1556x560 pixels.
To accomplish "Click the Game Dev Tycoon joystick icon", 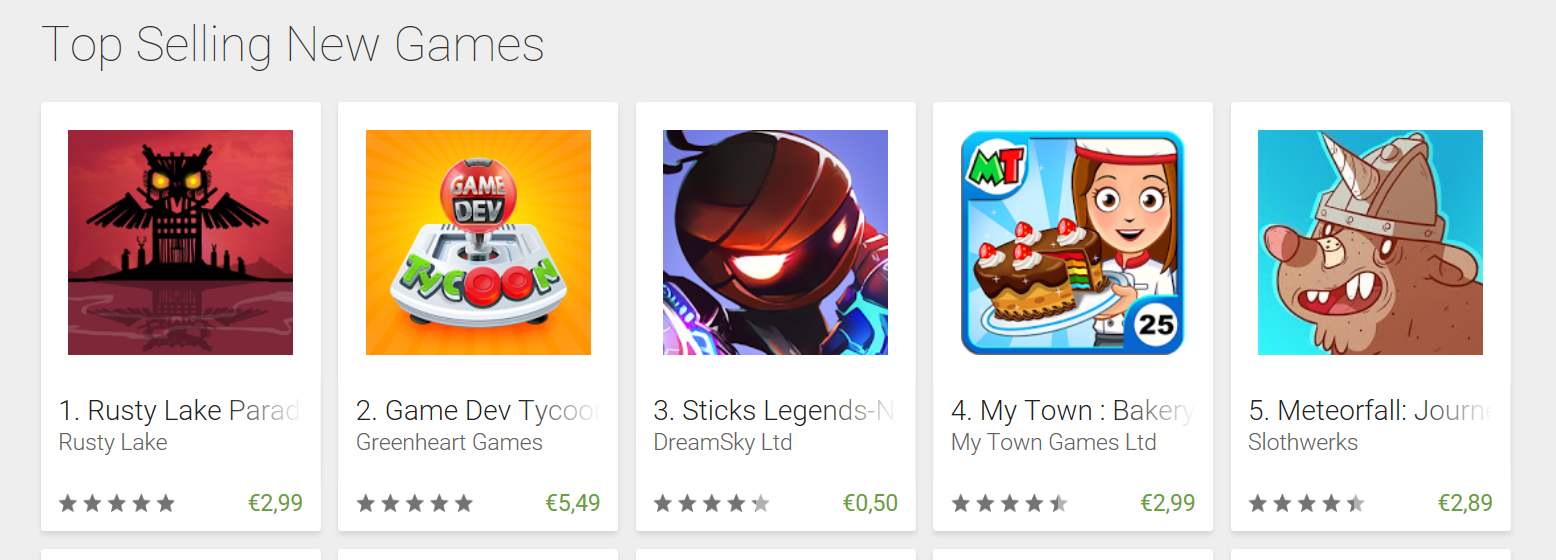I will (478, 242).
